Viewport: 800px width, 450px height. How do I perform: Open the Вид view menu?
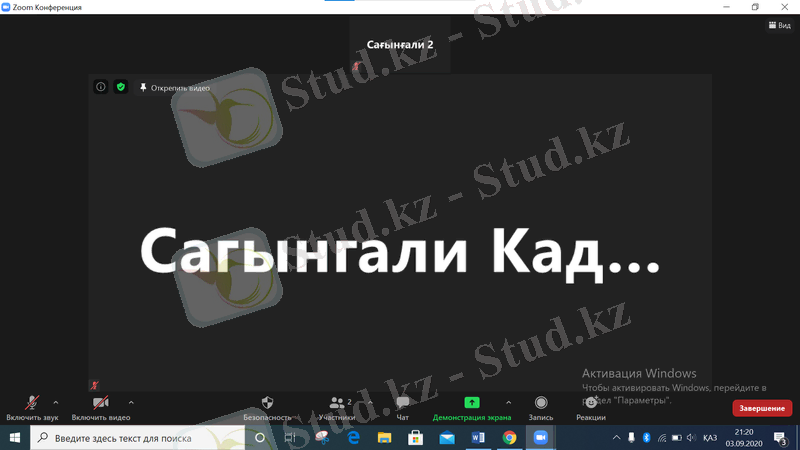click(780, 25)
